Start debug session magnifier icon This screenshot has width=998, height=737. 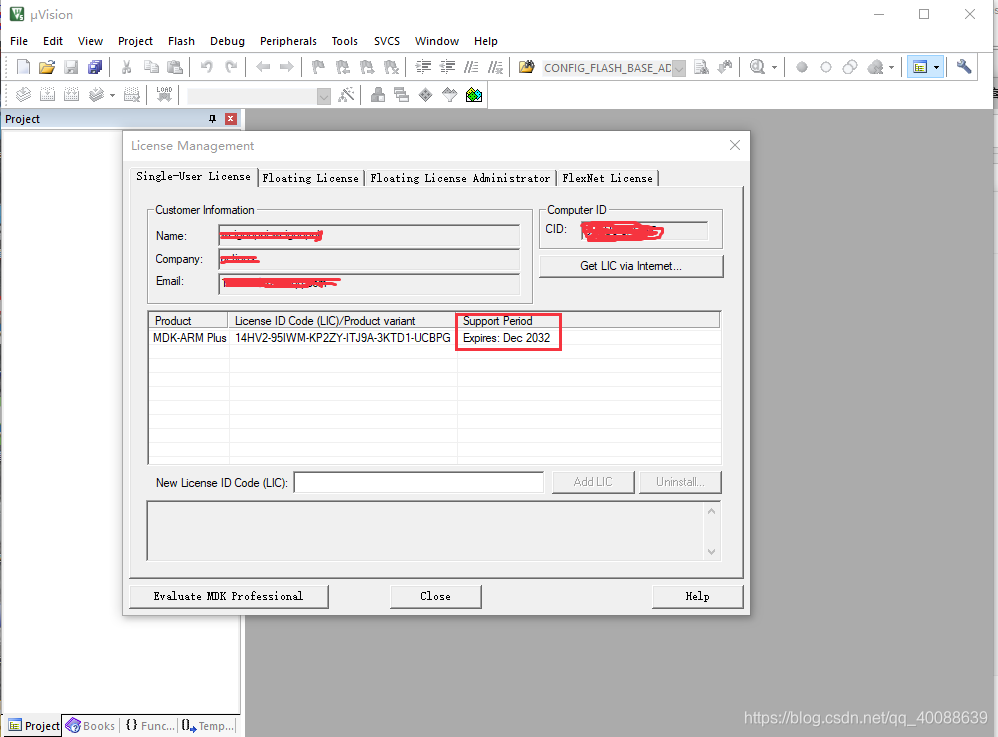[757, 67]
